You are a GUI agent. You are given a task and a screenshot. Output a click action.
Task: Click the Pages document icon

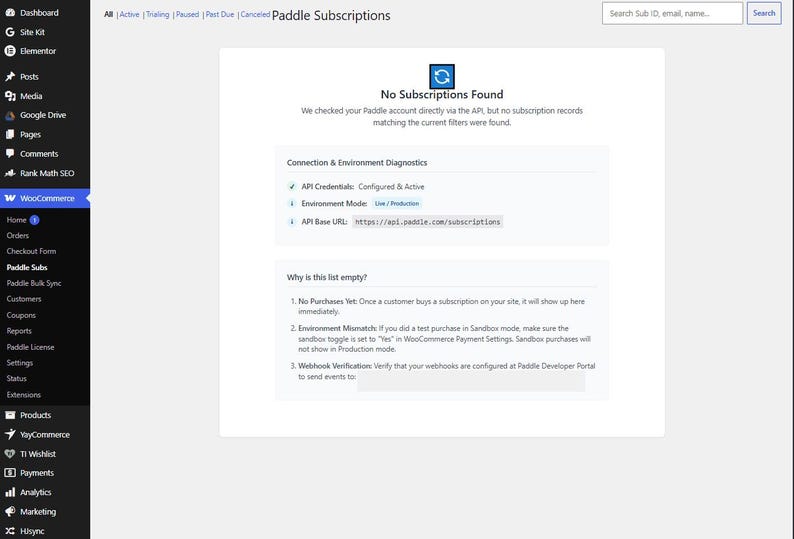(x=10, y=134)
